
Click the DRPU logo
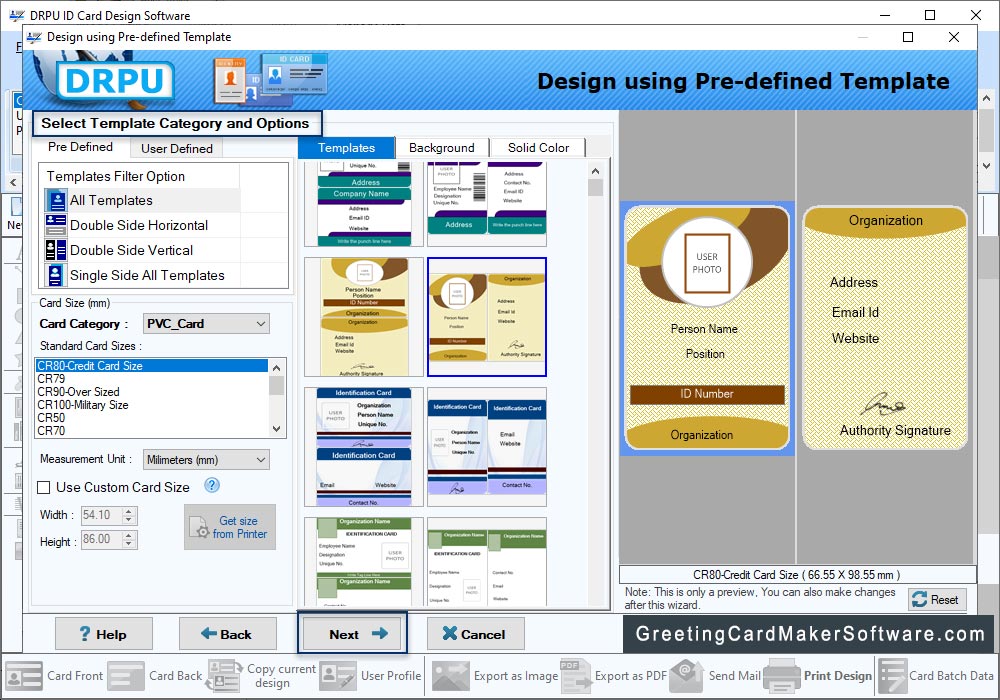pos(115,82)
